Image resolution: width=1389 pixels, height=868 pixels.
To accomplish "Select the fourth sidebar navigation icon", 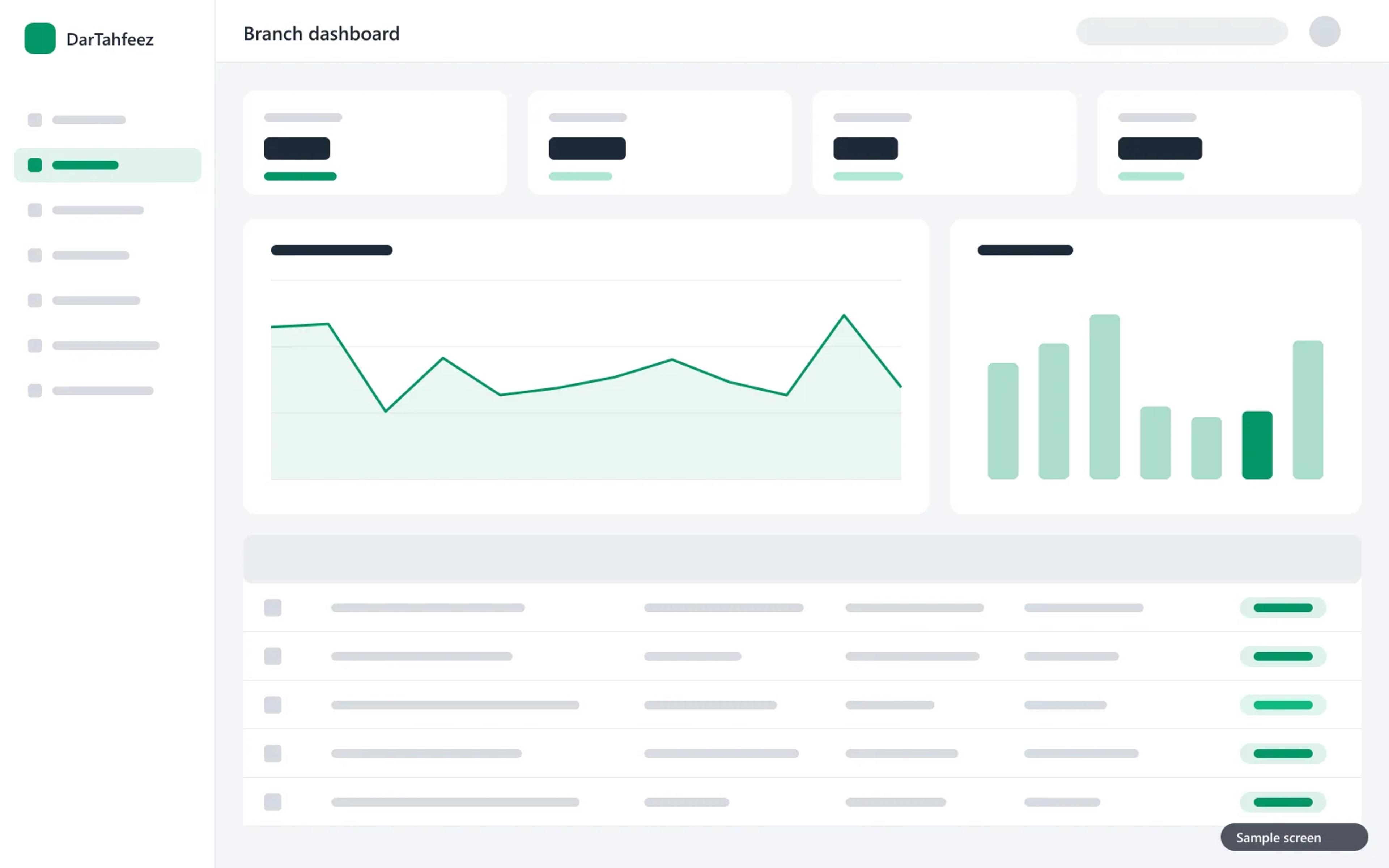I will click(34, 255).
